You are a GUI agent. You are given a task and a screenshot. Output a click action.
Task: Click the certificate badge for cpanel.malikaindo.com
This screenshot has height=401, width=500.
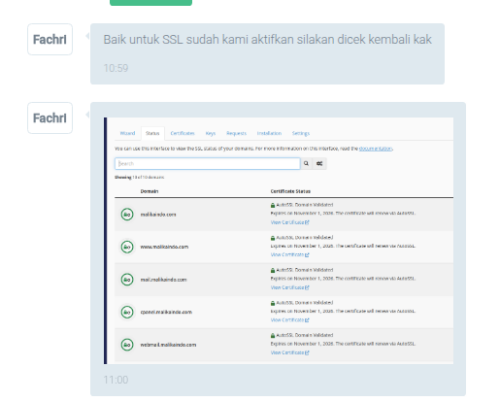click(x=127, y=312)
